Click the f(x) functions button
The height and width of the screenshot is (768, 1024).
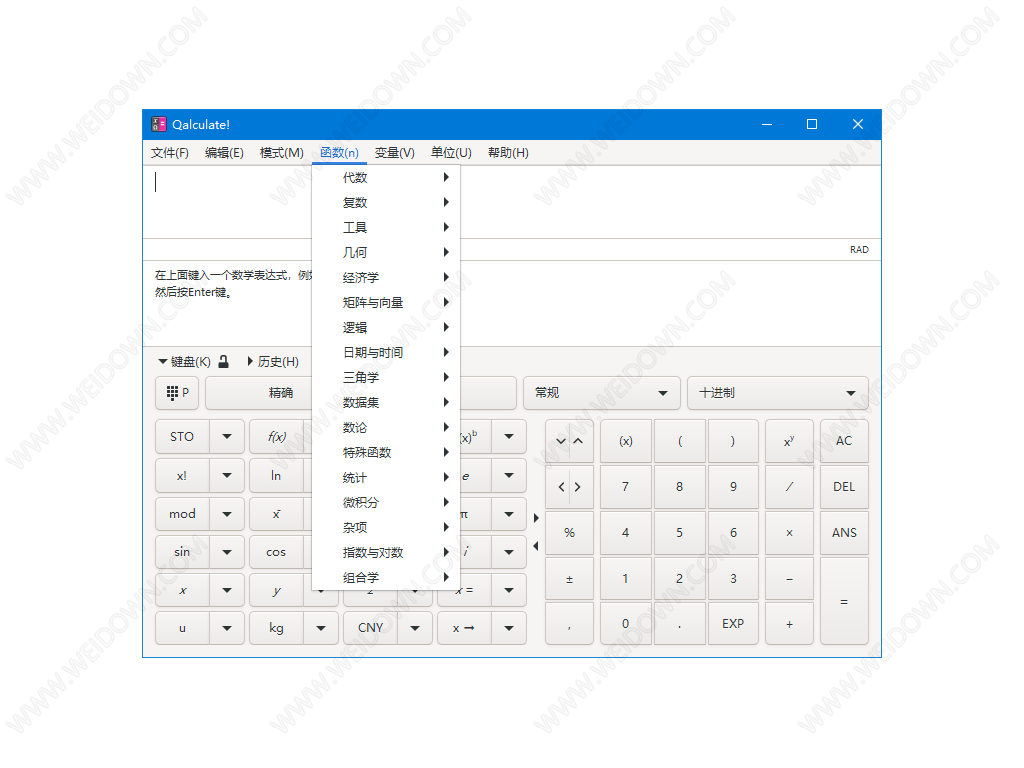[x=276, y=436]
